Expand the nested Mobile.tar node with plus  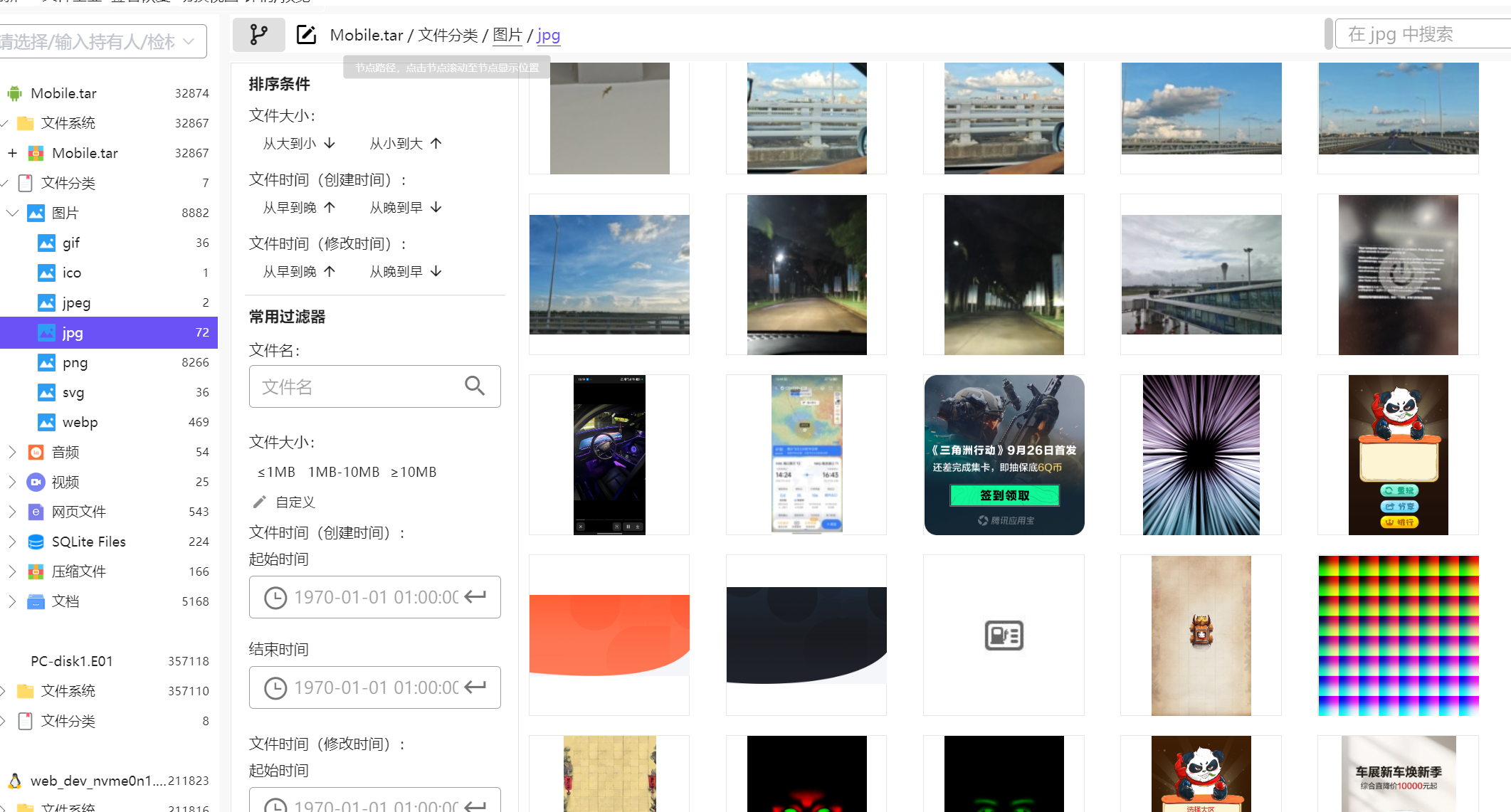[x=12, y=153]
